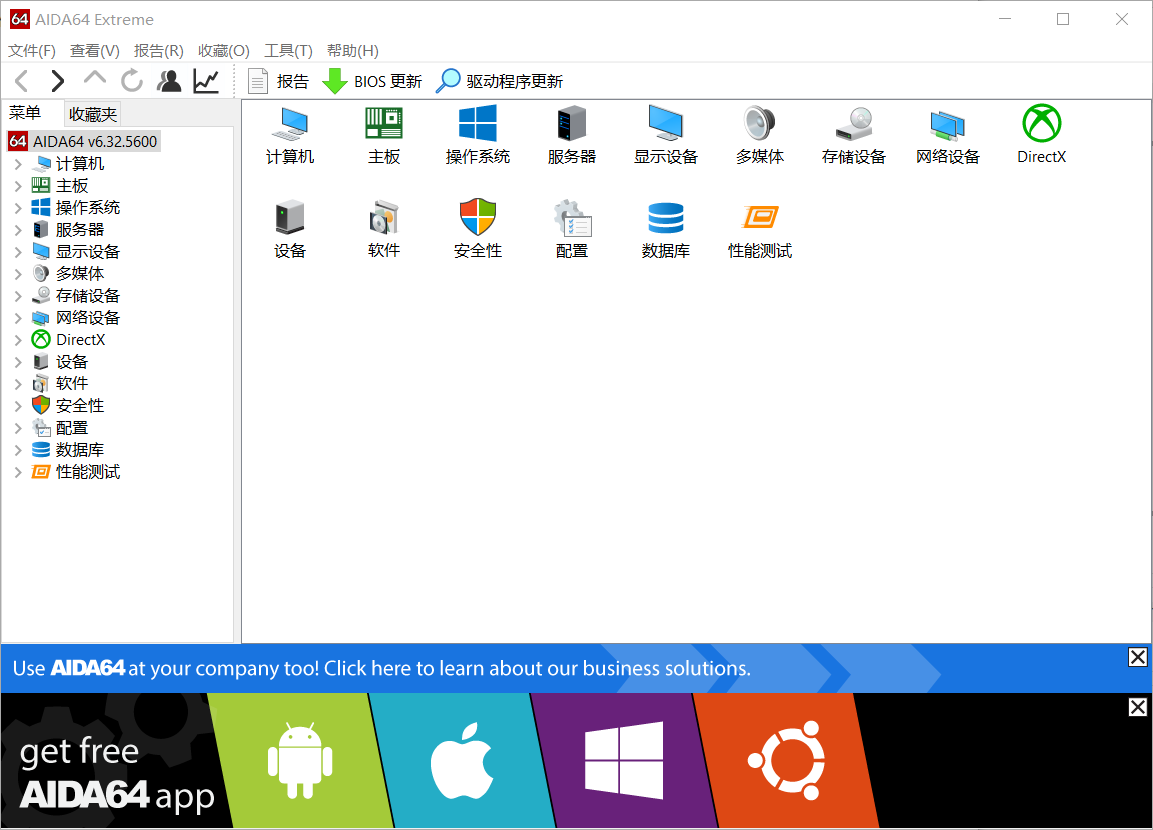Image resolution: width=1153 pixels, height=830 pixels.
Task: Click the up-level arrow in toolbar
Action: pyautogui.click(x=95, y=79)
